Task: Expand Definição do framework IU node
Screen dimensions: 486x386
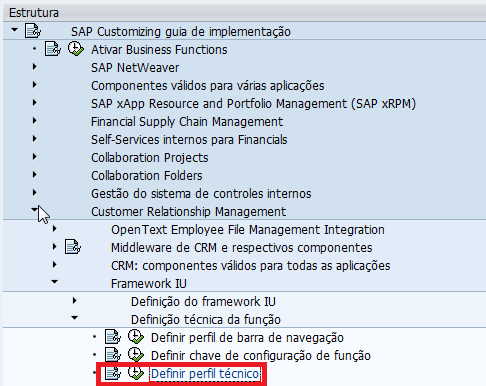Action: coord(75,301)
